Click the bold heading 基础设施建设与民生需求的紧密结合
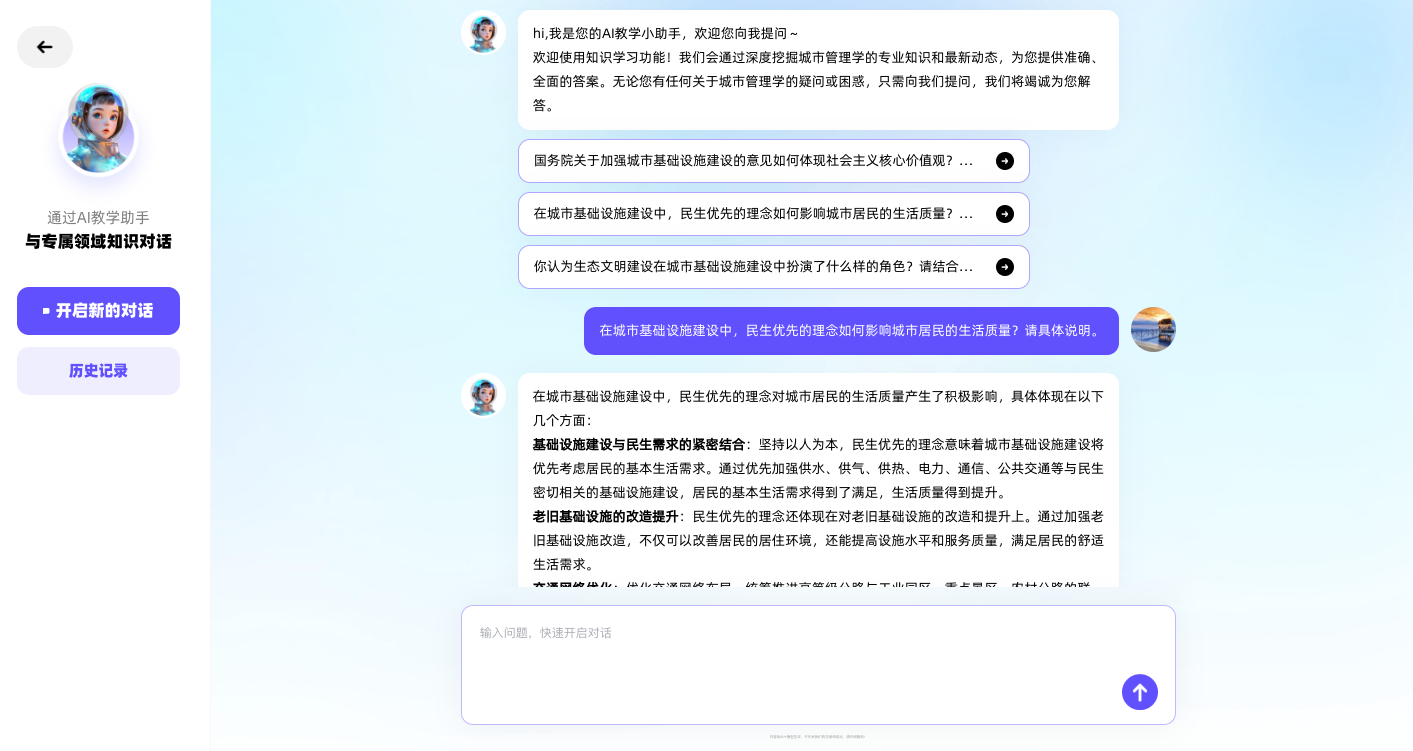Viewport: 1413px width, 751px height. click(638, 445)
